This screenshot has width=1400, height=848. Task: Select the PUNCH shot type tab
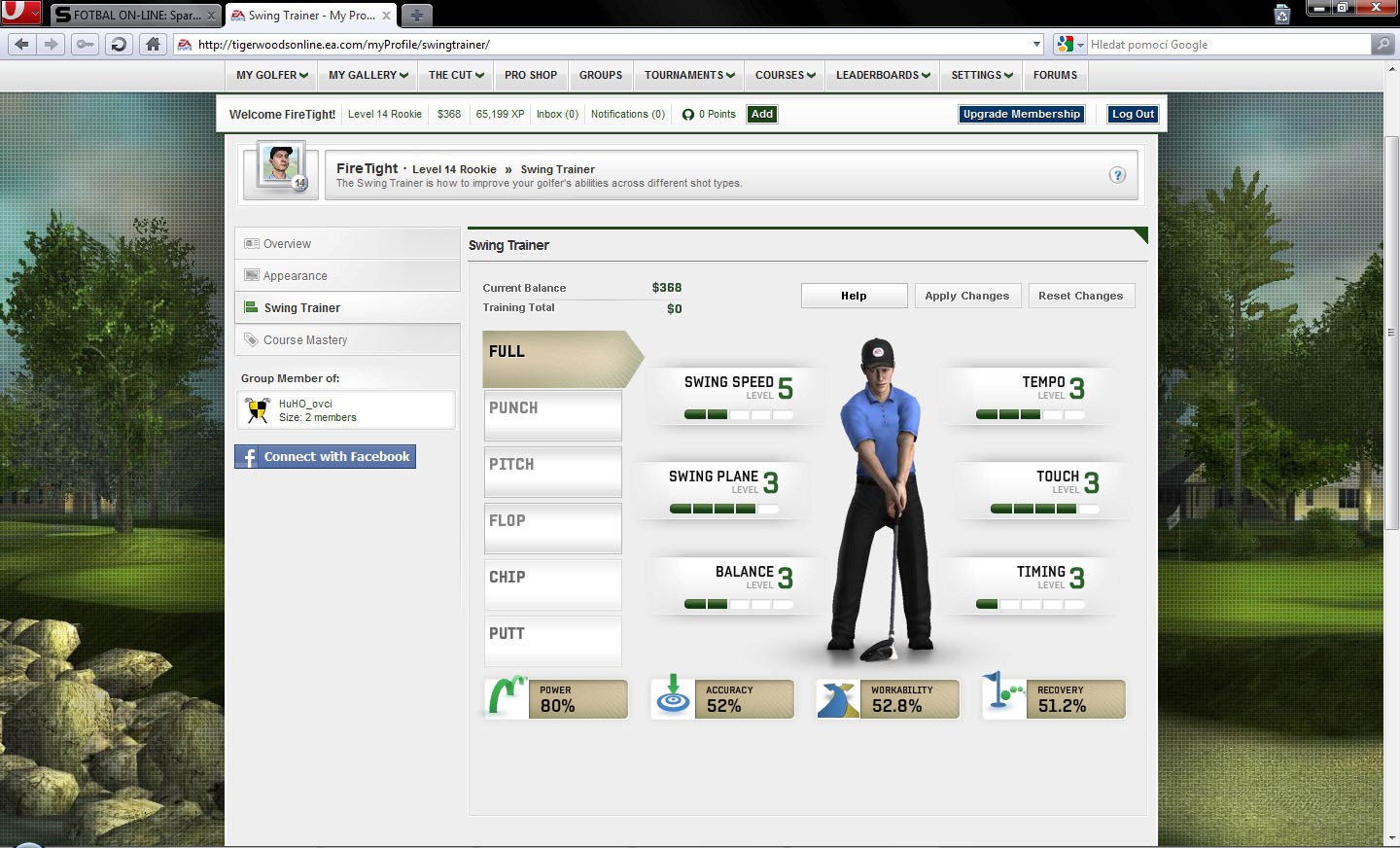click(x=552, y=415)
